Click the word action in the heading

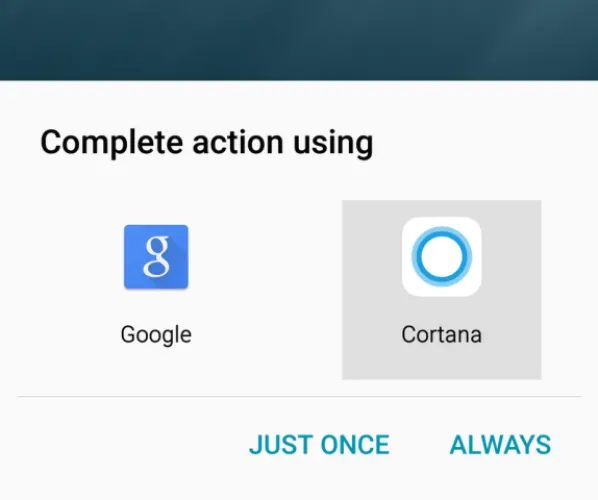pos(238,143)
